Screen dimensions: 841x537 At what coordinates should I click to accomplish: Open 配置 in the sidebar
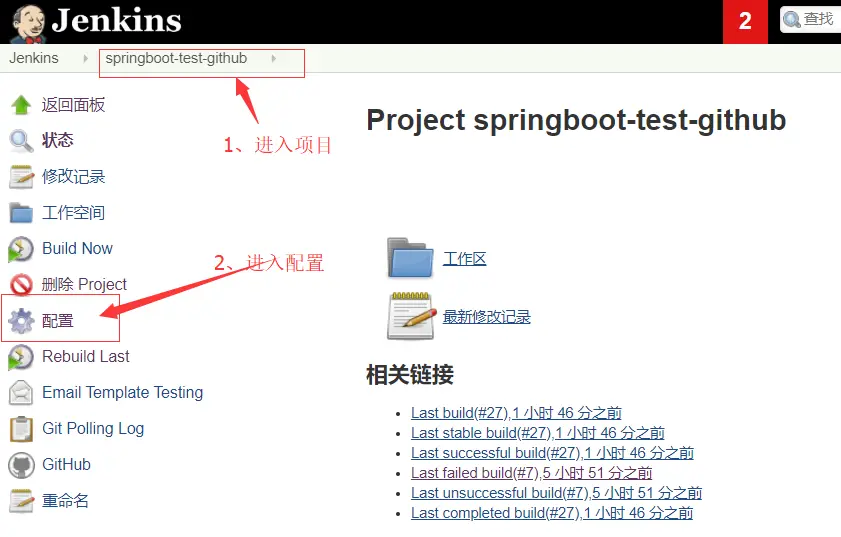click(57, 321)
